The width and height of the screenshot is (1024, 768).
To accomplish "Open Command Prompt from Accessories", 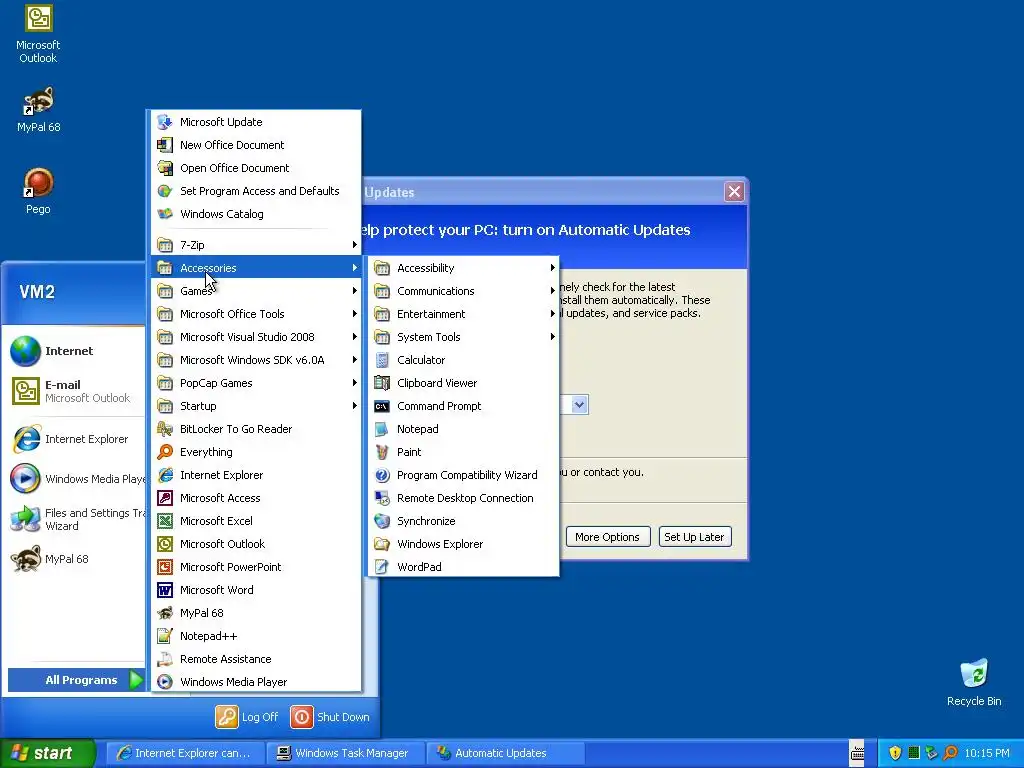I will pos(463,406).
